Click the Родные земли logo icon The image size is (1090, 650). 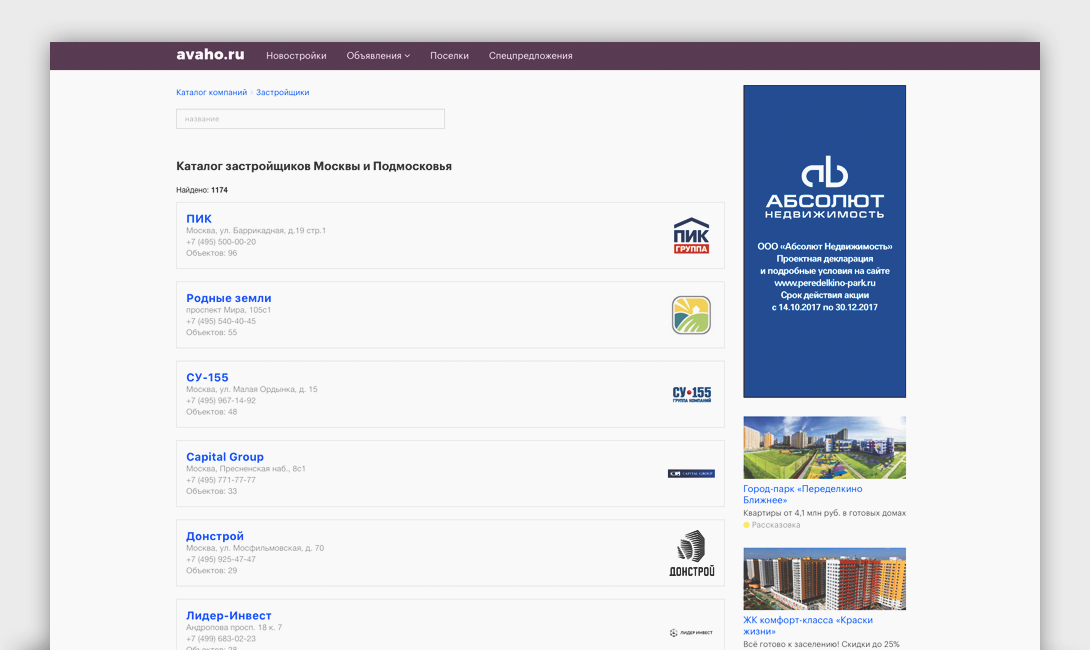691,315
